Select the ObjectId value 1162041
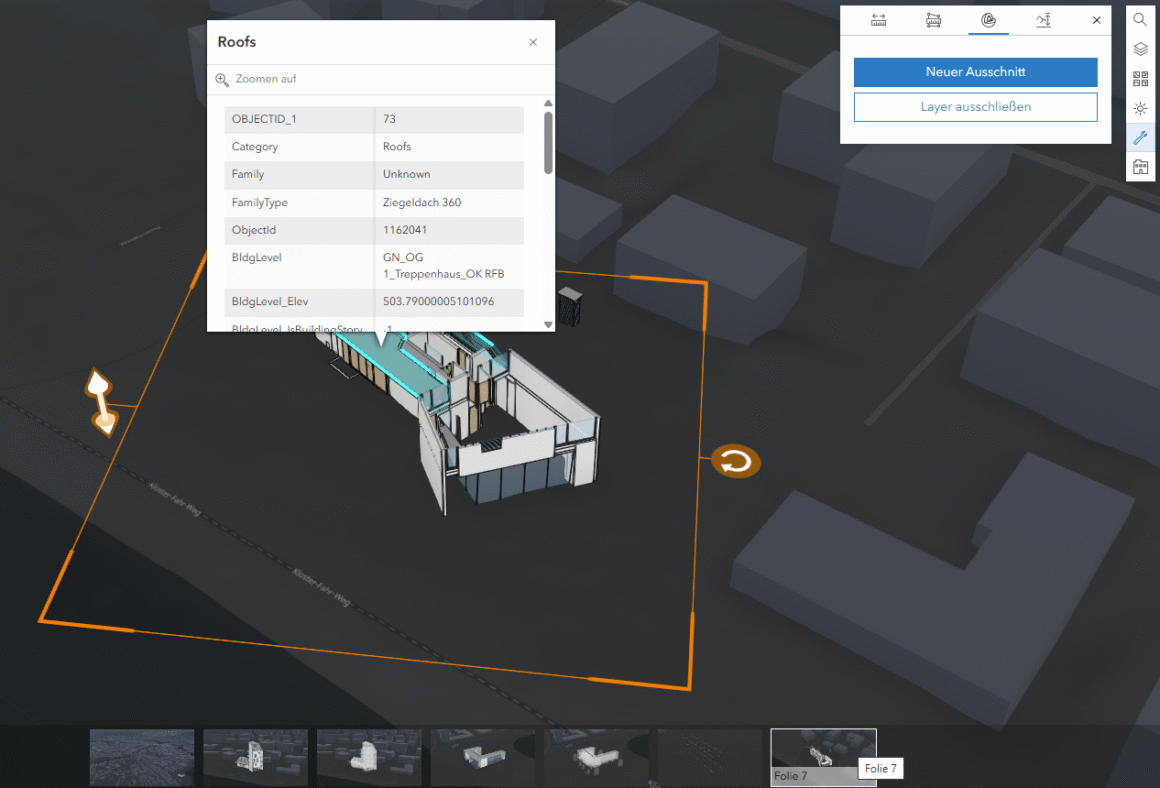The height and width of the screenshot is (788, 1160). [x=405, y=230]
